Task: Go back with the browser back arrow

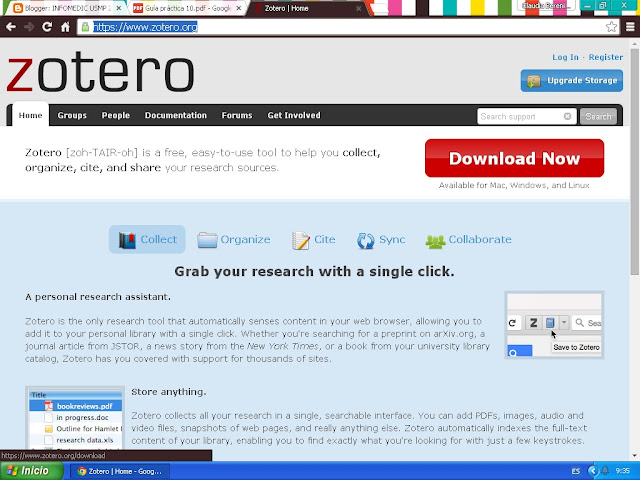Action: coord(11,27)
